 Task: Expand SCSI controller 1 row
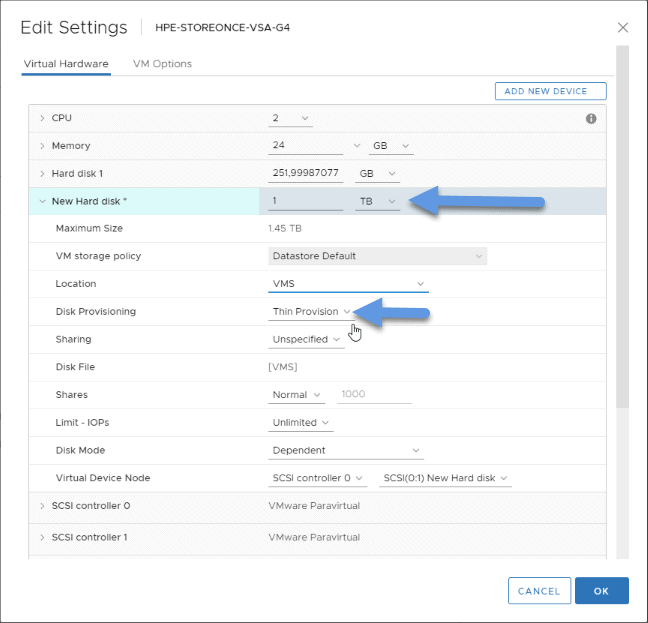(x=42, y=537)
